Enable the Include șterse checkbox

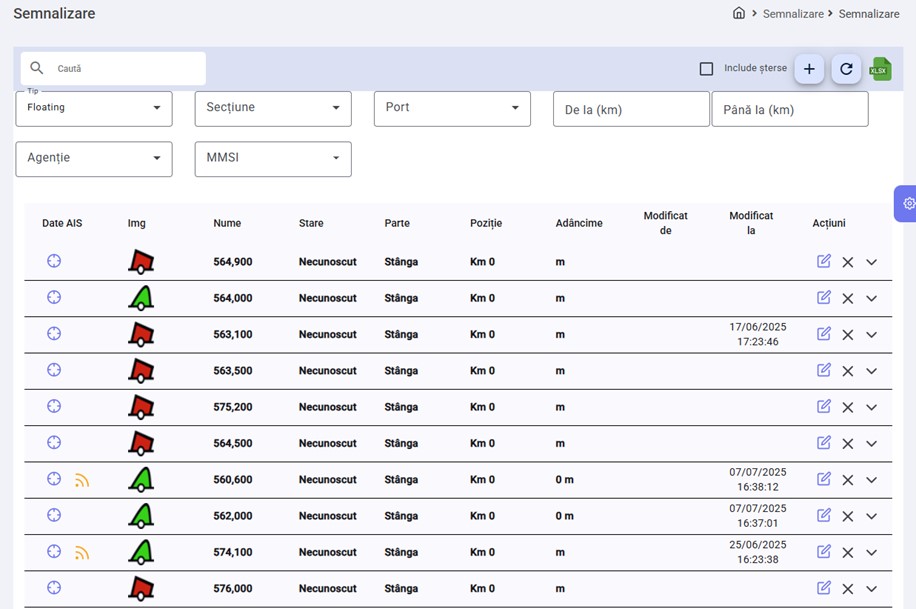coord(707,69)
